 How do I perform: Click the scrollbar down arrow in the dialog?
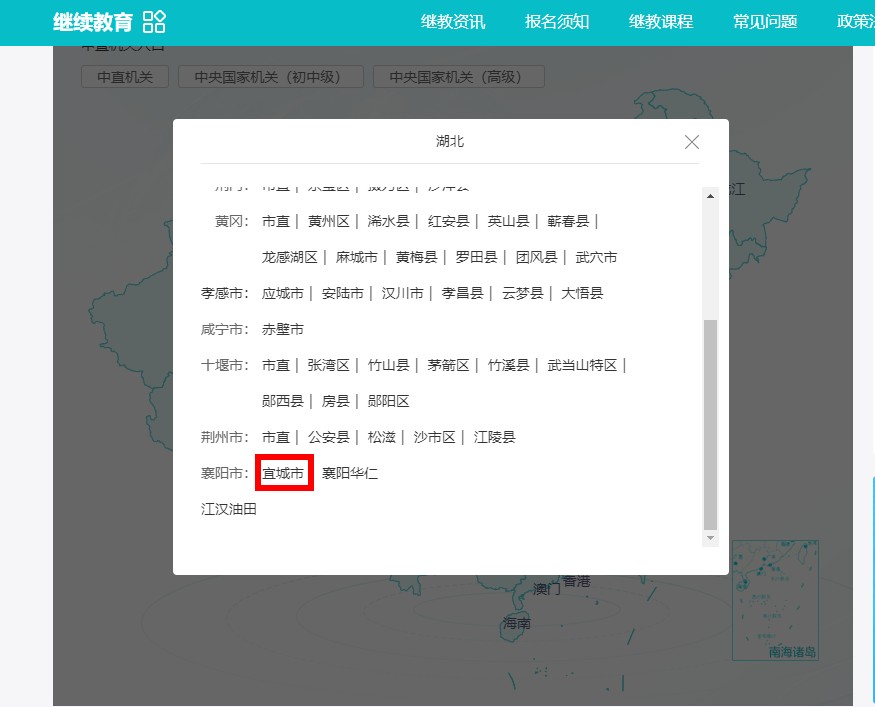pyautogui.click(x=711, y=538)
